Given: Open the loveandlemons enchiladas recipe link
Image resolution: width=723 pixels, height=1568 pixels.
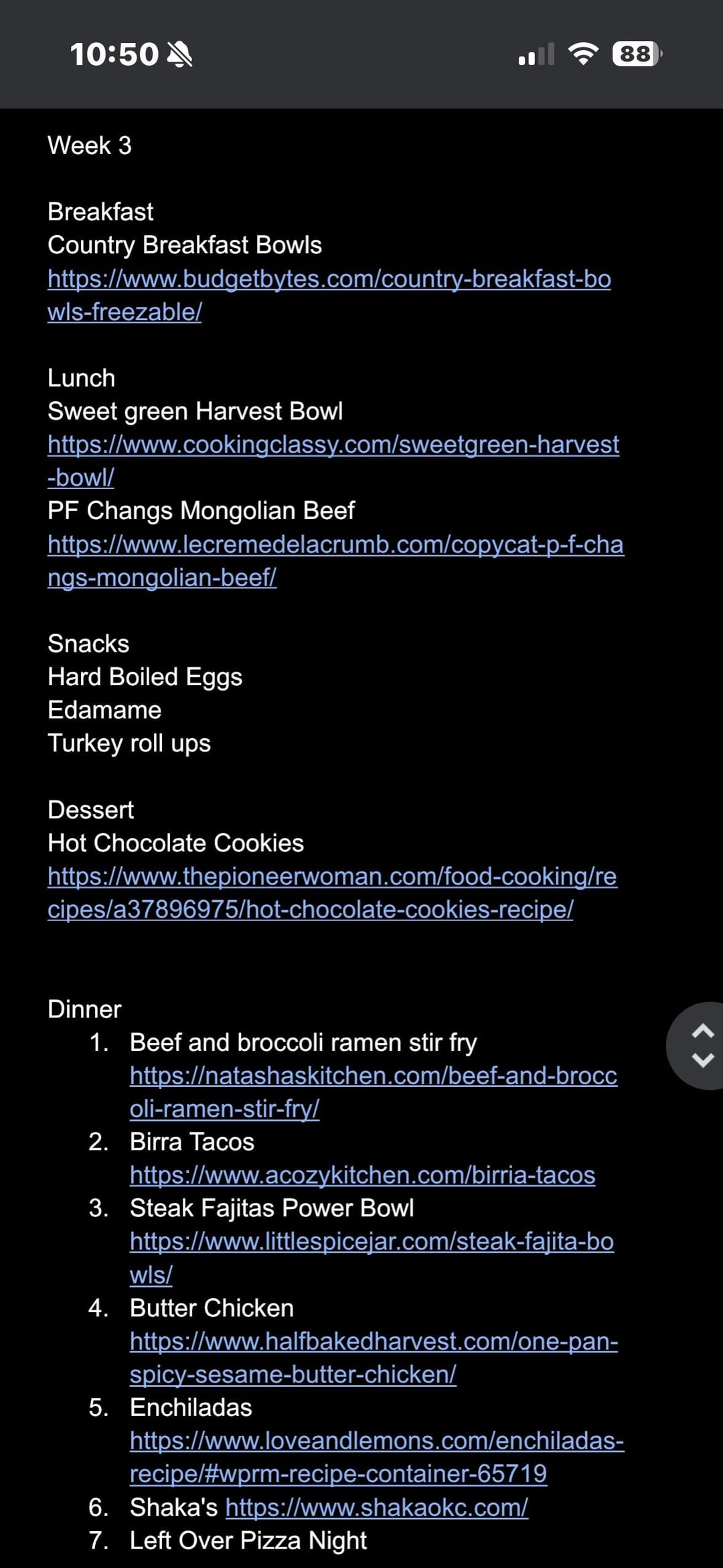Looking at the screenshot, I should click(376, 1441).
